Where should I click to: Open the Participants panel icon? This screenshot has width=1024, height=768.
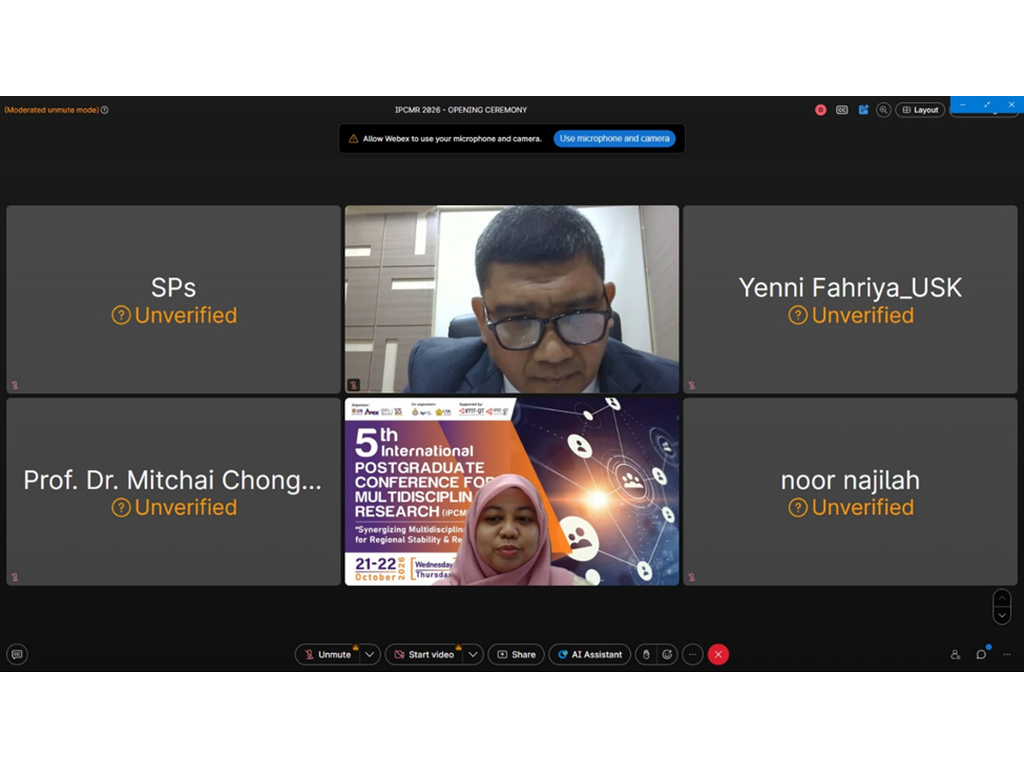955,654
